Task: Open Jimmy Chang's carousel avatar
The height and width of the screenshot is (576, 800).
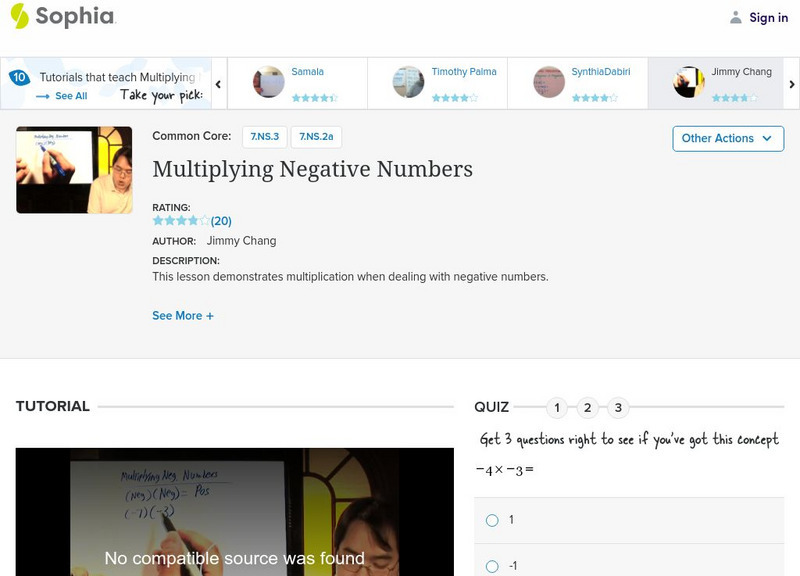Action: 689,82
